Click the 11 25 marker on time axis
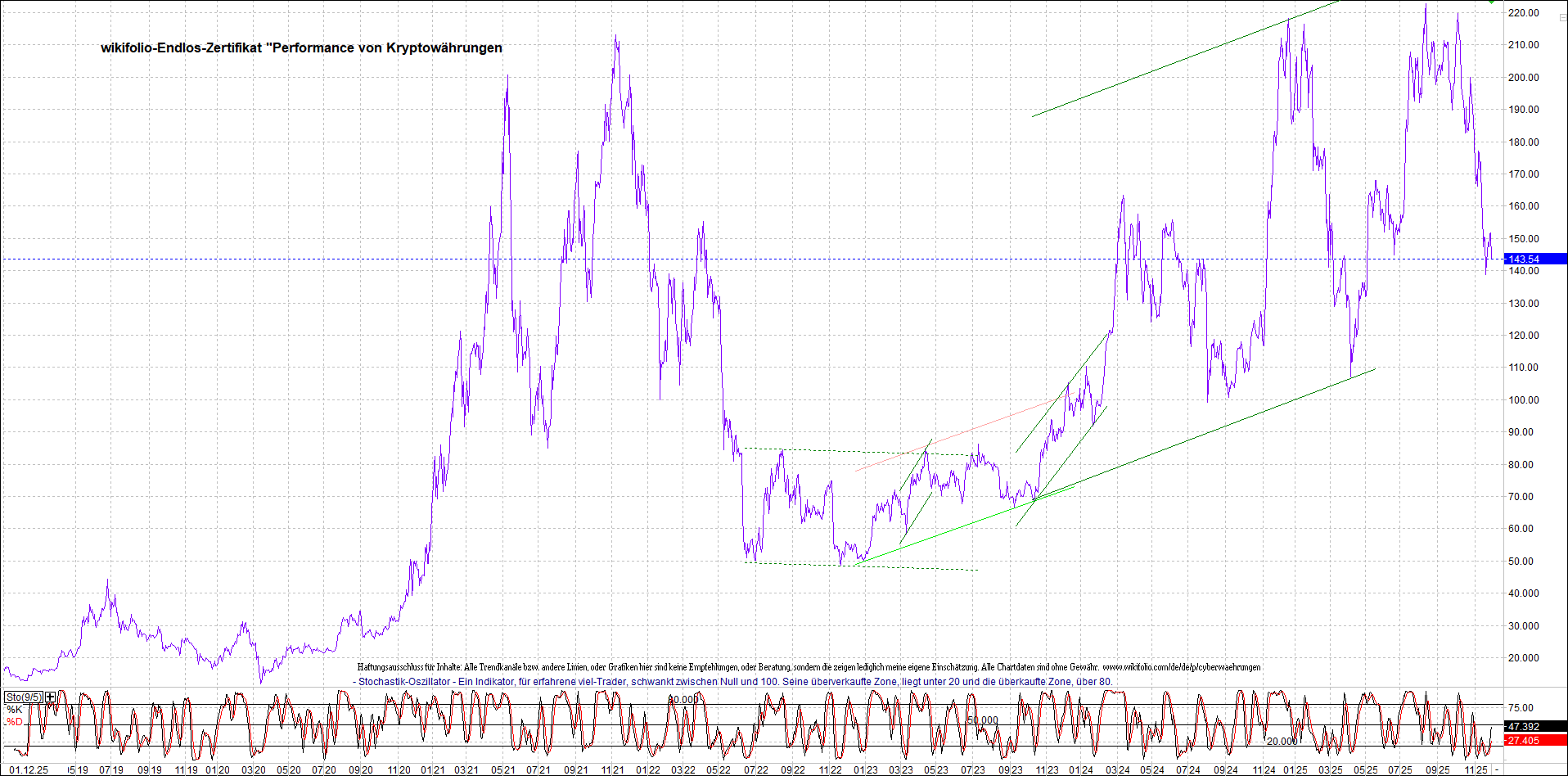The width and height of the screenshot is (1568, 776). click(x=1475, y=770)
